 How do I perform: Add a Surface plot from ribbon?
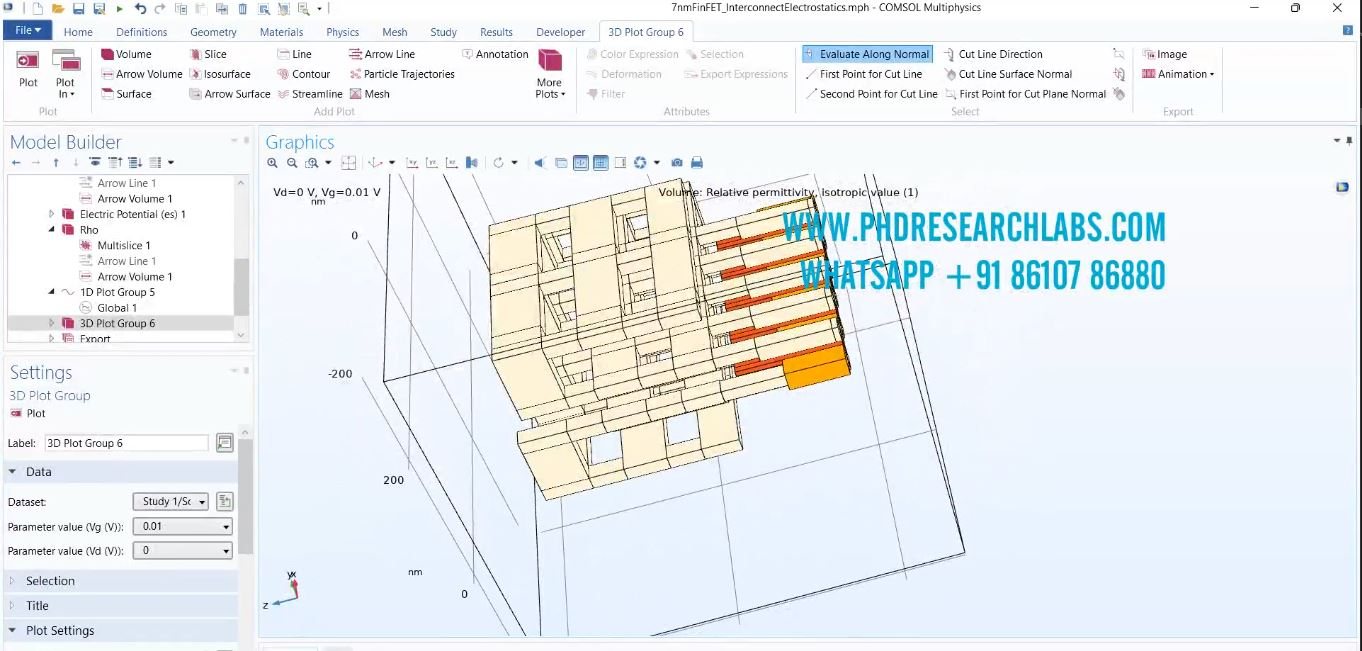pyautogui.click(x=127, y=94)
